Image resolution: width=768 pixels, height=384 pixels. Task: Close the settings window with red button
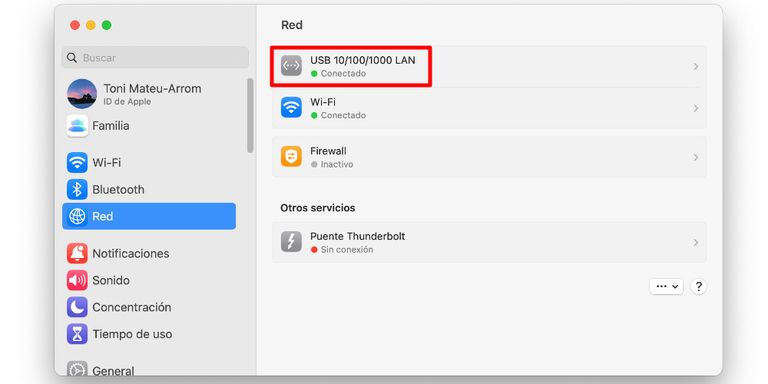click(x=75, y=25)
